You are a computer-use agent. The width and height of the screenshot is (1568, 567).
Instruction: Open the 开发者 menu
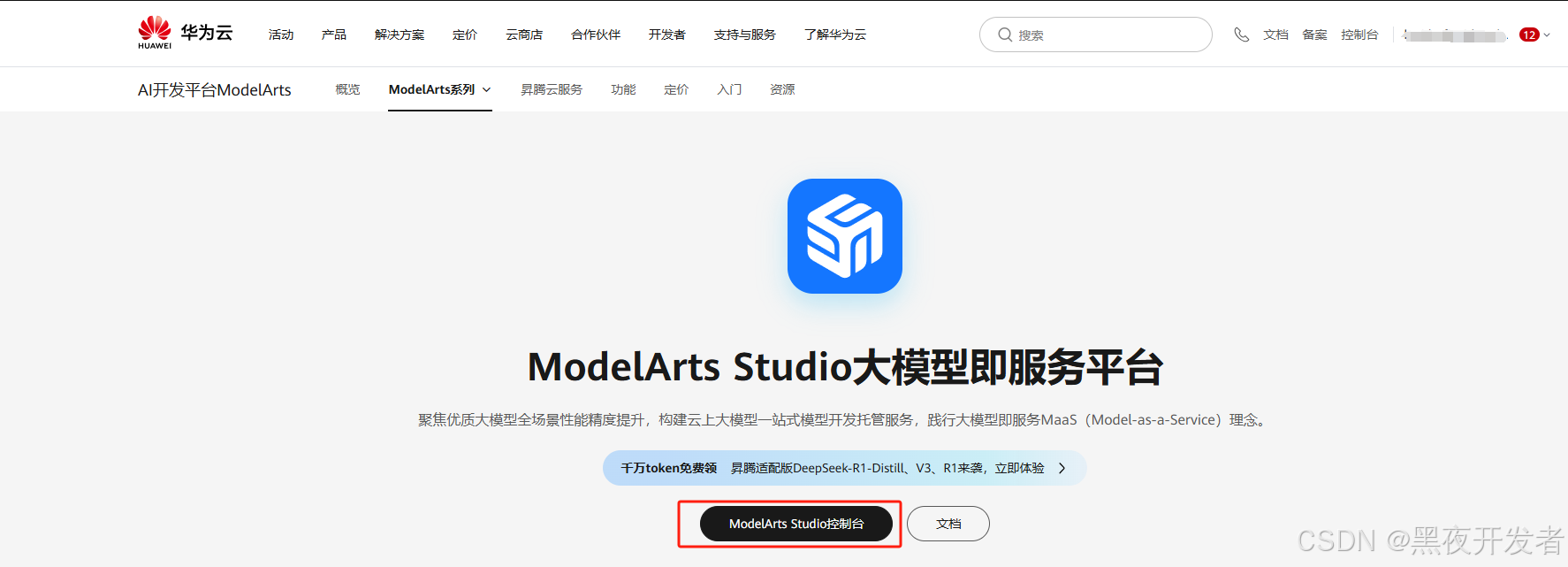pos(667,34)
